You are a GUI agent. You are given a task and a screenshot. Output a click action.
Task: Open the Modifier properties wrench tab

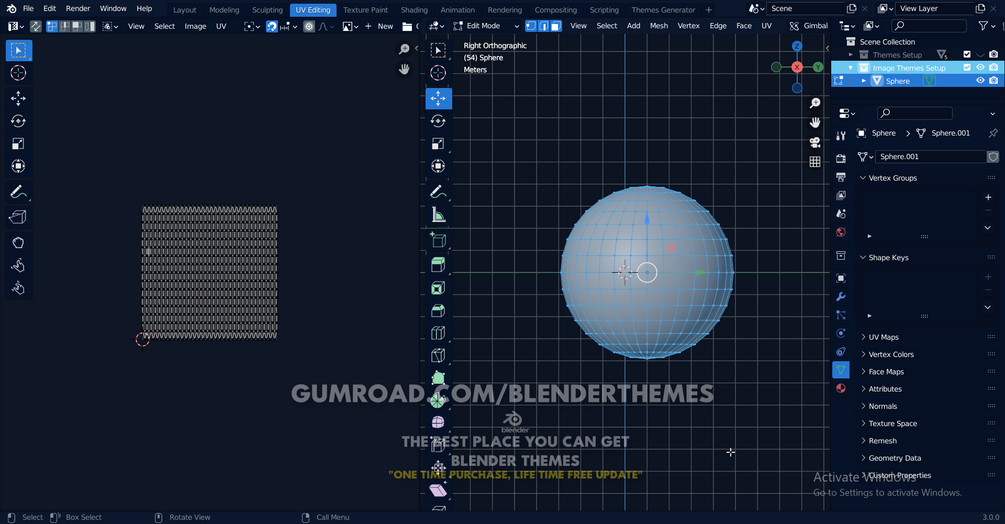[841, 297]
